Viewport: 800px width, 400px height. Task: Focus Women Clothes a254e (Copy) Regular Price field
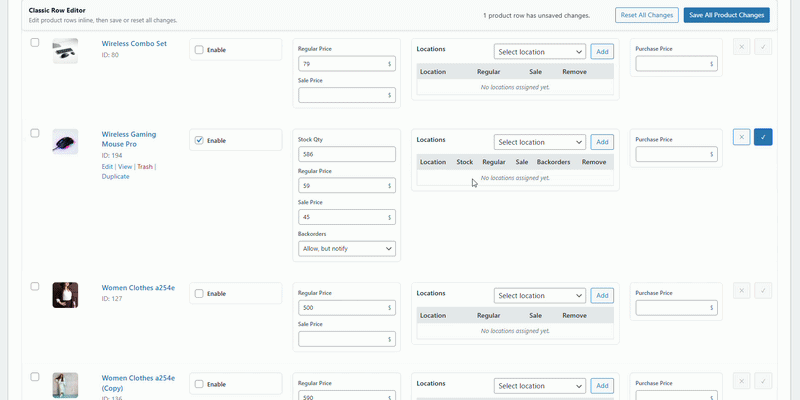[x=347, y=395]
